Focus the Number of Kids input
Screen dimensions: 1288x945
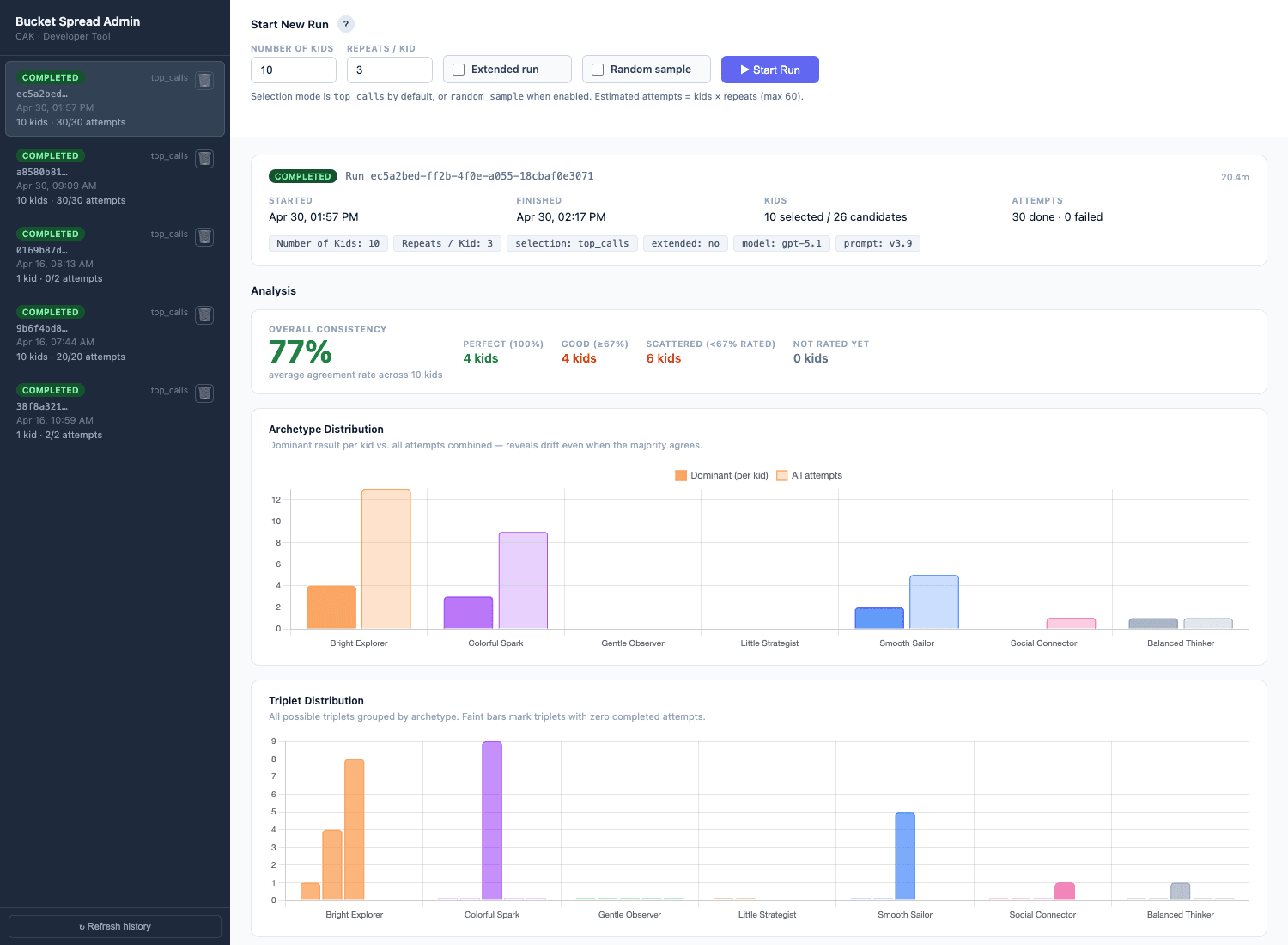294,70
